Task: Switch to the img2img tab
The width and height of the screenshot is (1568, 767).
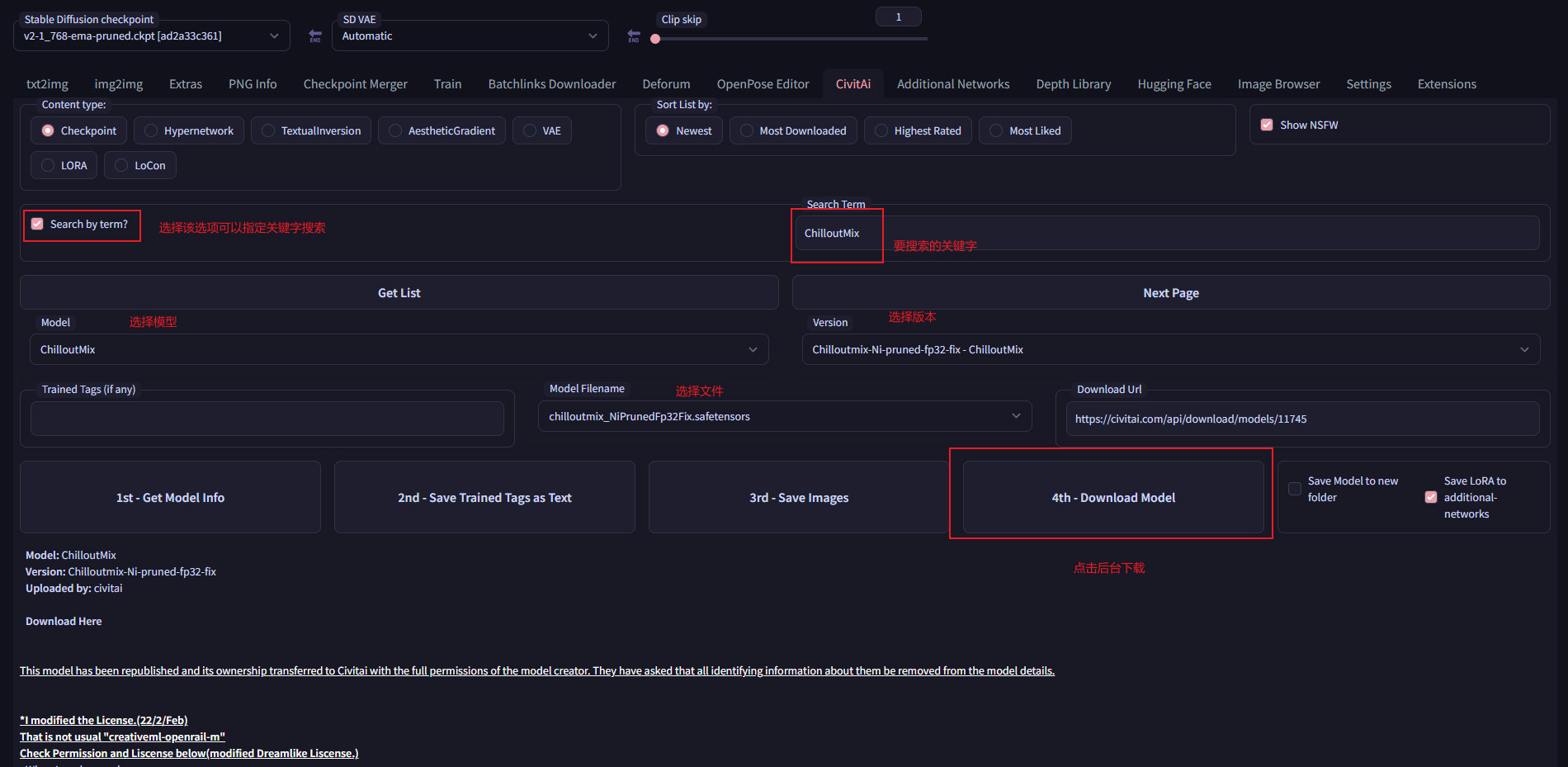Action: (119, 84)
